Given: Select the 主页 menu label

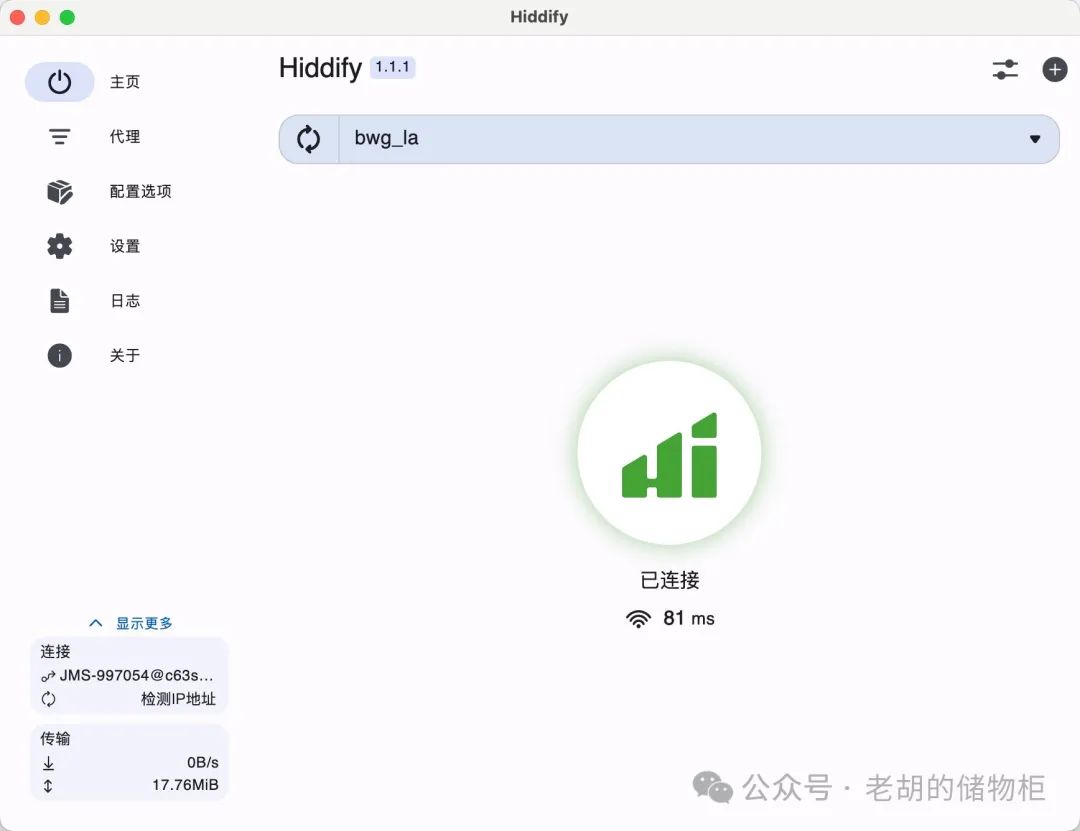Looking at the screenshot, I should pos(125,82).
